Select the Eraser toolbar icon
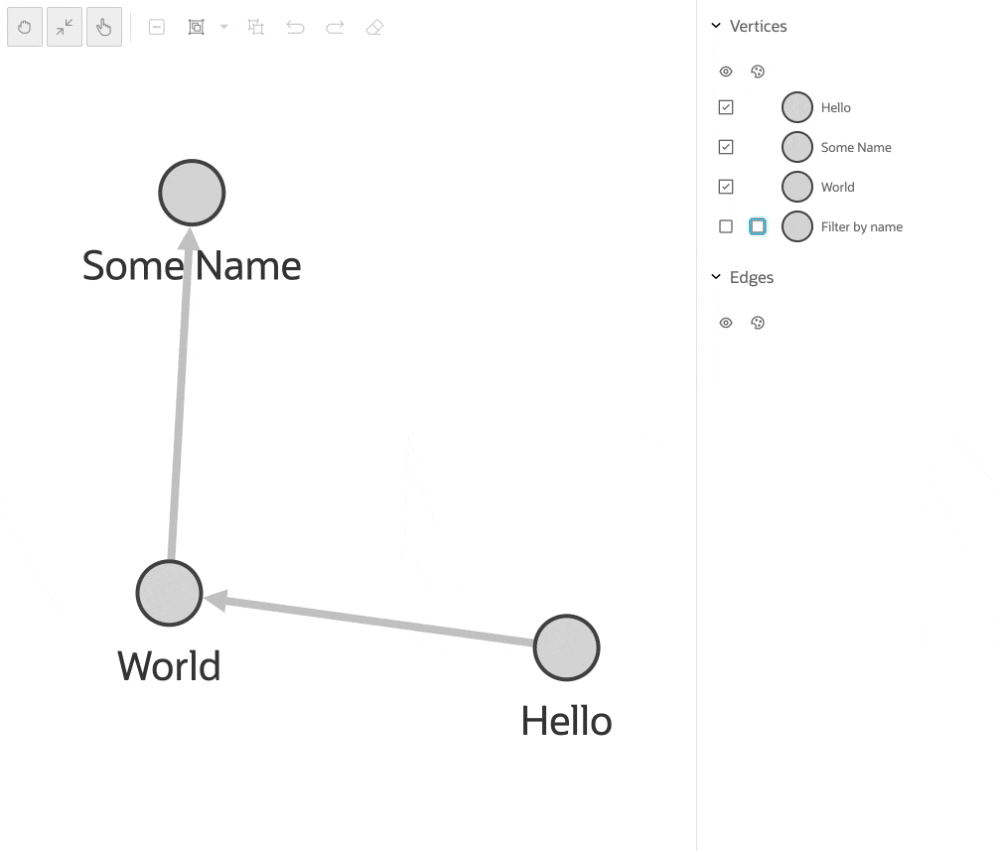The height and width of the screenshot is (851, 1000). 374,27
